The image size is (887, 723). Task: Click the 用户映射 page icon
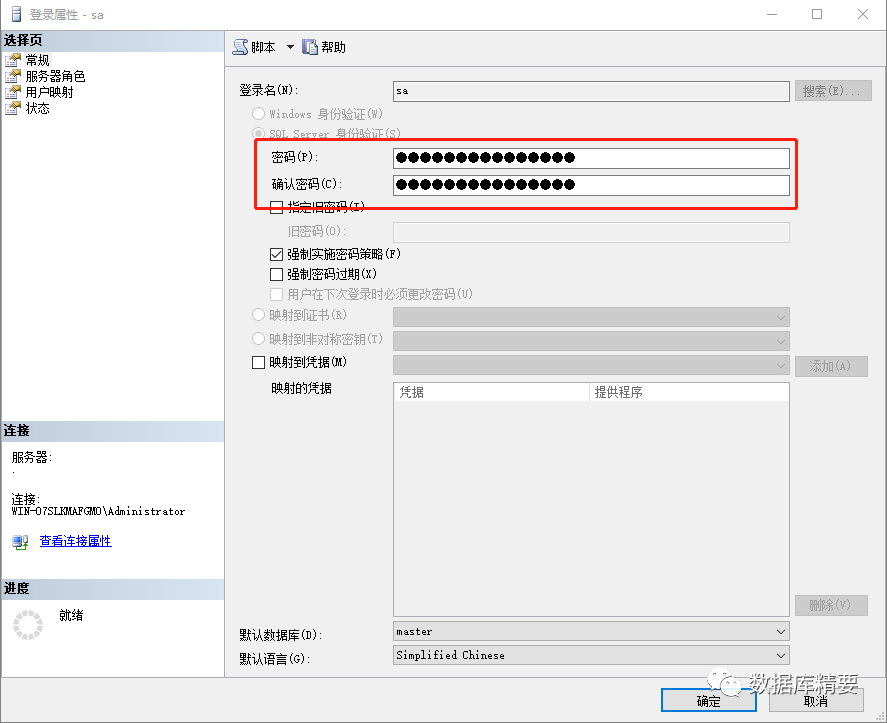[x=13, y=92]
